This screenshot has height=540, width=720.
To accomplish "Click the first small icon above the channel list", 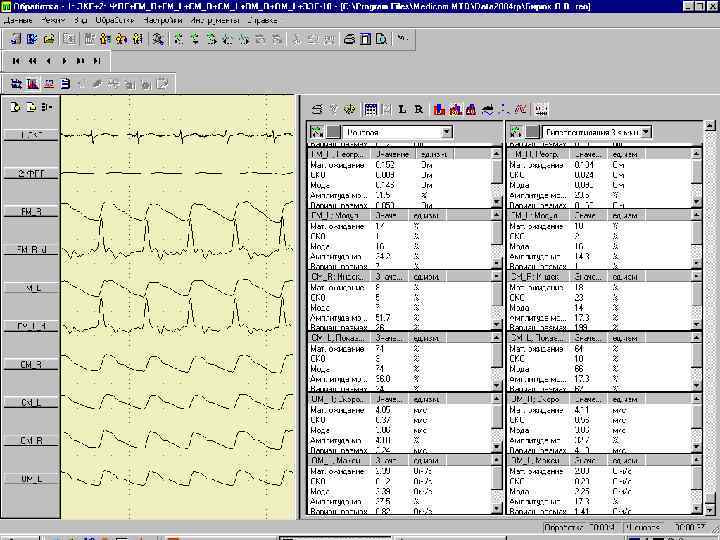I will coord(15,107).
